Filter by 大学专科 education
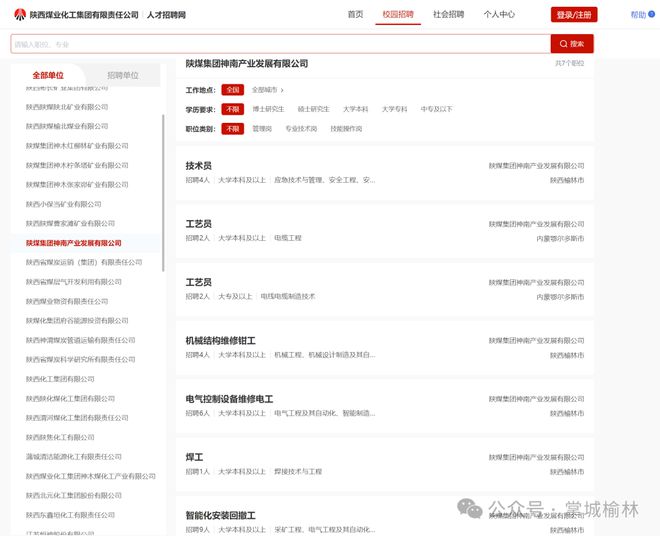 [394, 109]
